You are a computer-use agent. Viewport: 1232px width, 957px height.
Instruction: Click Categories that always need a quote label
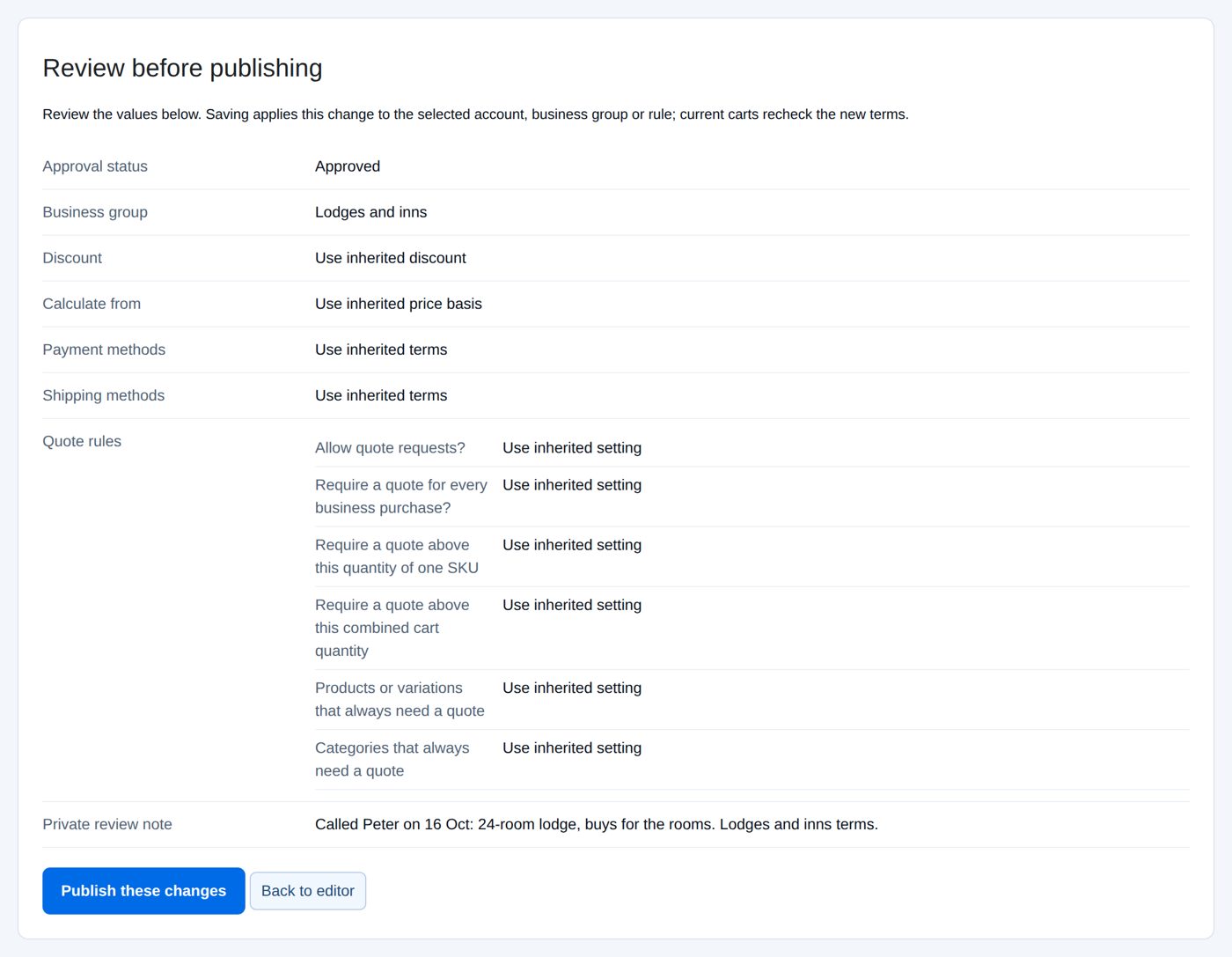(x=392, y=759)
